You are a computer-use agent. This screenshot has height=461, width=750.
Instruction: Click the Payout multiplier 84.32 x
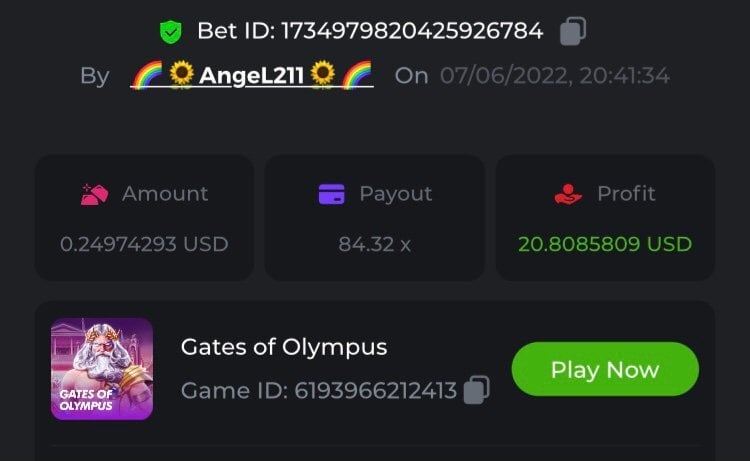(x=375, y=243)
